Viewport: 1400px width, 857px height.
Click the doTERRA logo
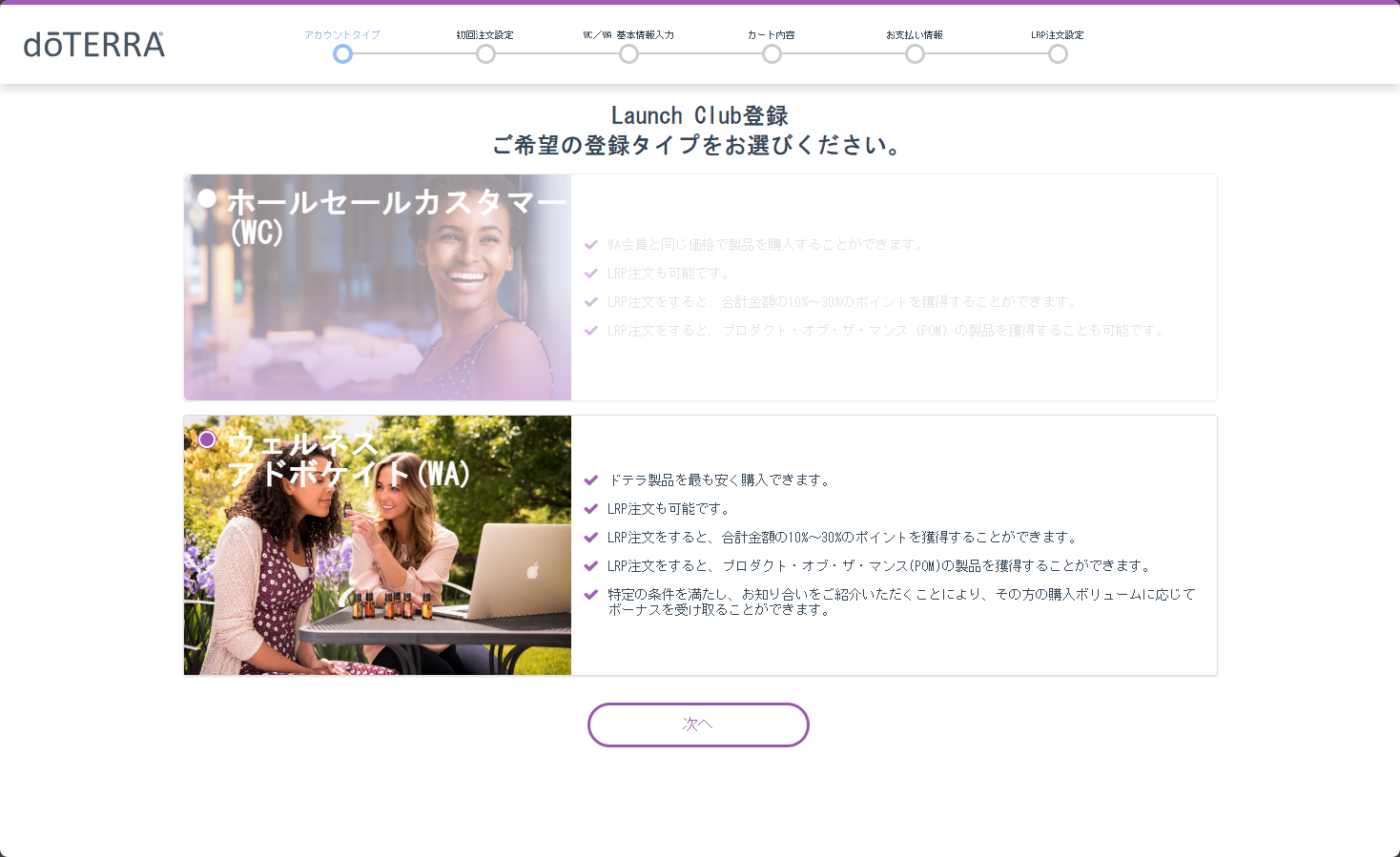tap(93, 44)
